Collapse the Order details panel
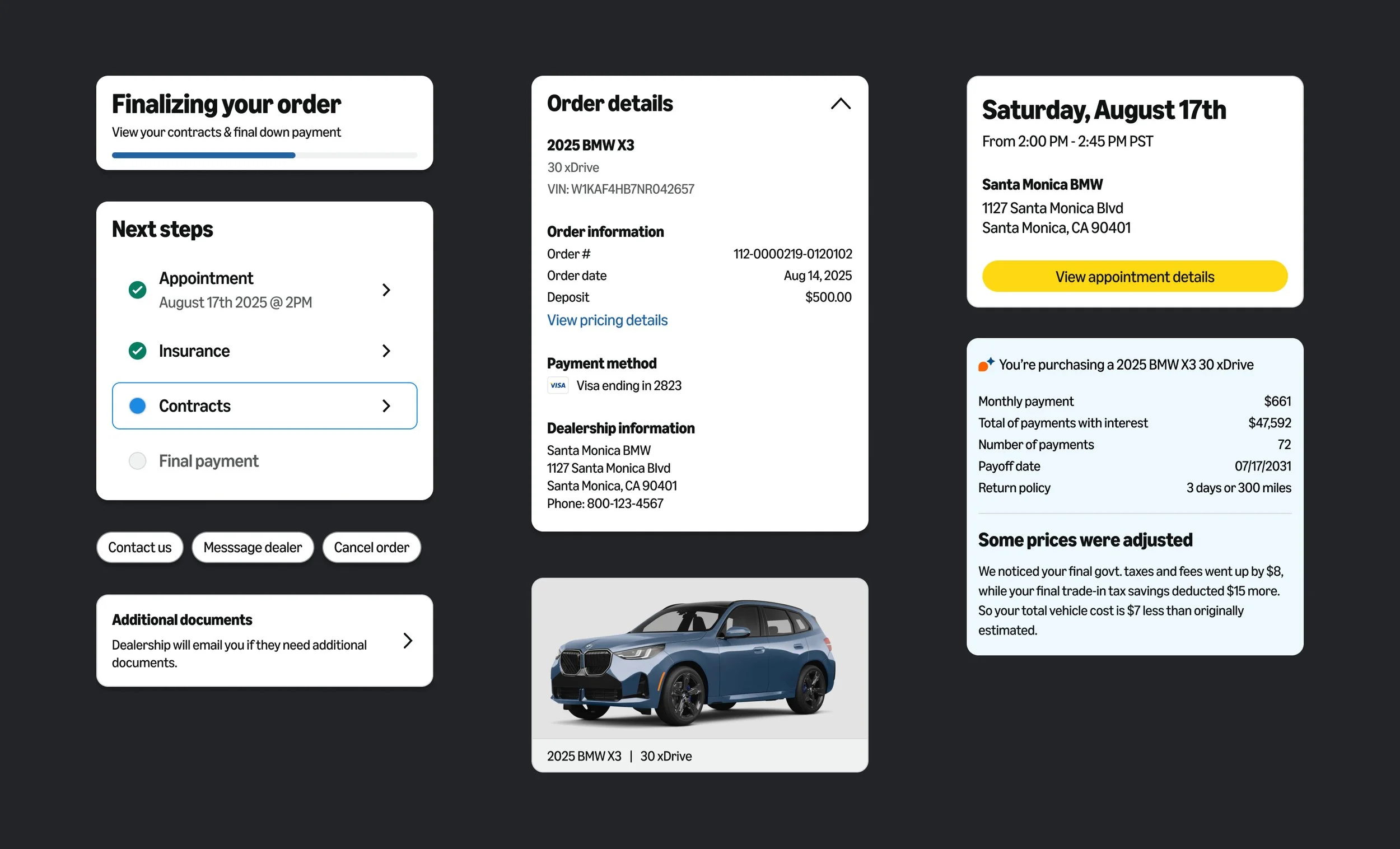The height and width of the screenshot is (849, 1400). [x=841, y=104]
